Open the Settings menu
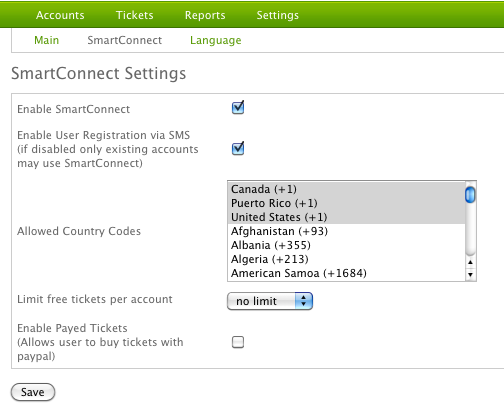 pos(278,15)
